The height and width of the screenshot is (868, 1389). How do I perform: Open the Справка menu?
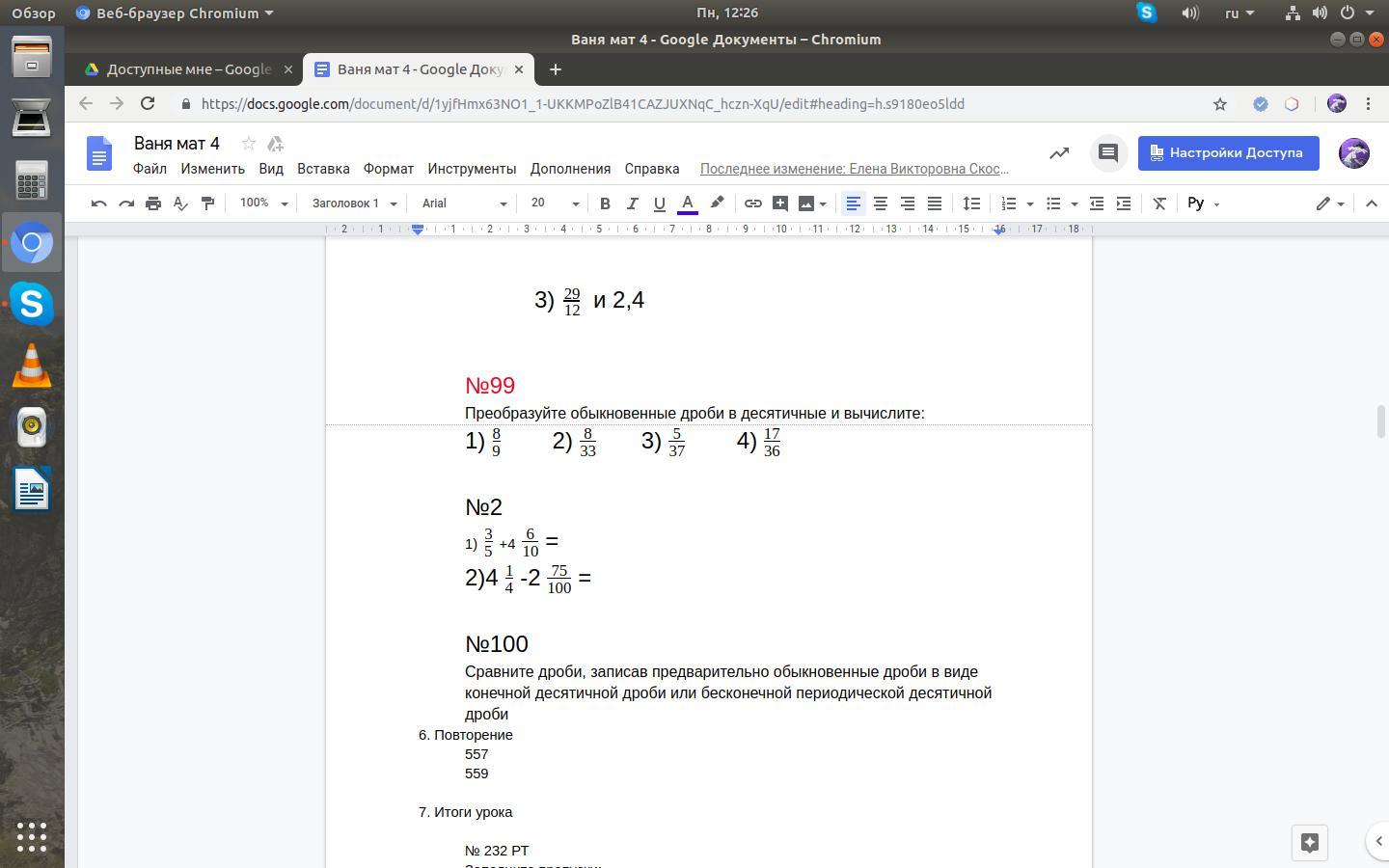click(x=652, y=169)
